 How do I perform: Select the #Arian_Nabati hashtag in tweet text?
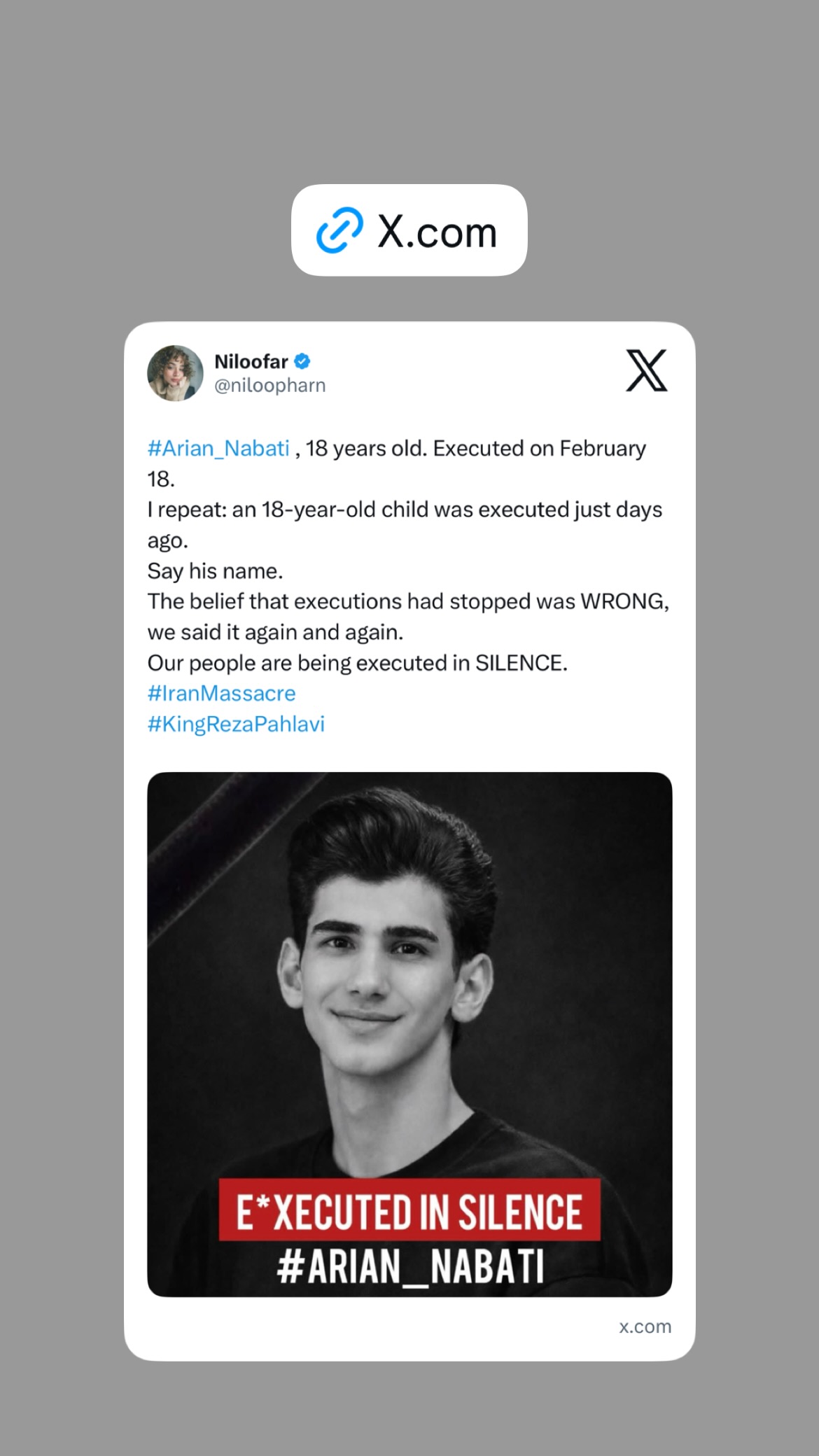pos(218,449)
